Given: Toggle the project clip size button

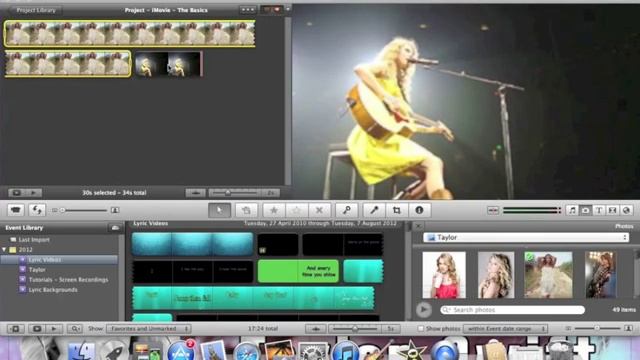Looking at the screenshot, I should (196, 193).
